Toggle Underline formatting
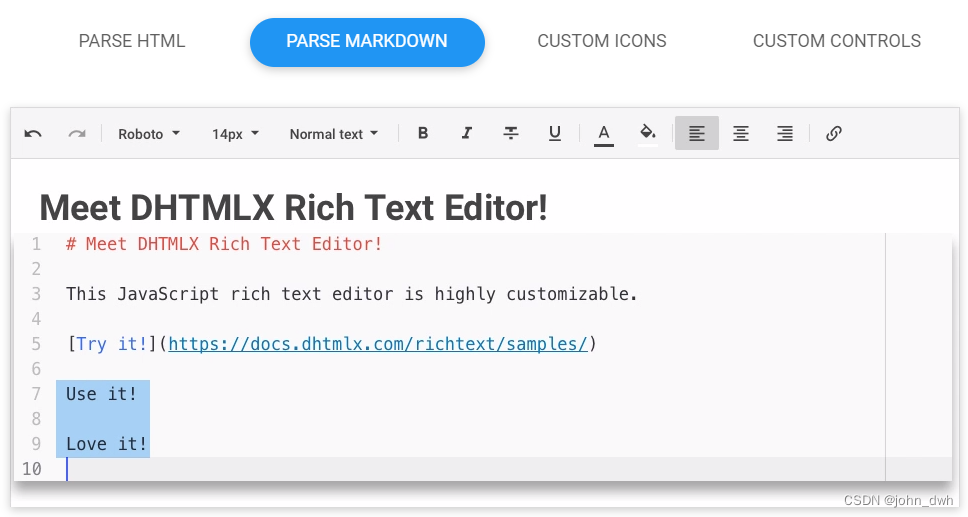 [554, 133]
